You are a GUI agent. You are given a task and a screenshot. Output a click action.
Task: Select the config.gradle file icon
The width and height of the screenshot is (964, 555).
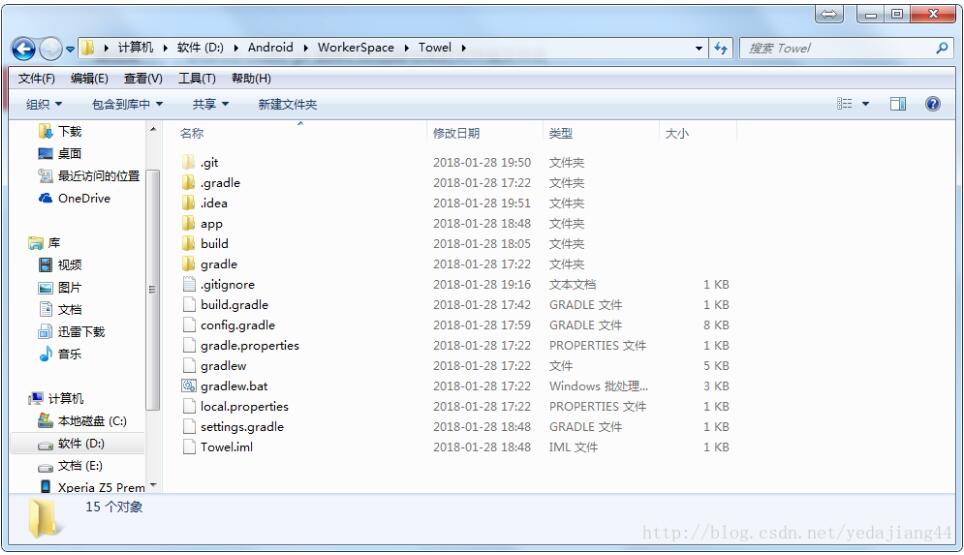189,325
